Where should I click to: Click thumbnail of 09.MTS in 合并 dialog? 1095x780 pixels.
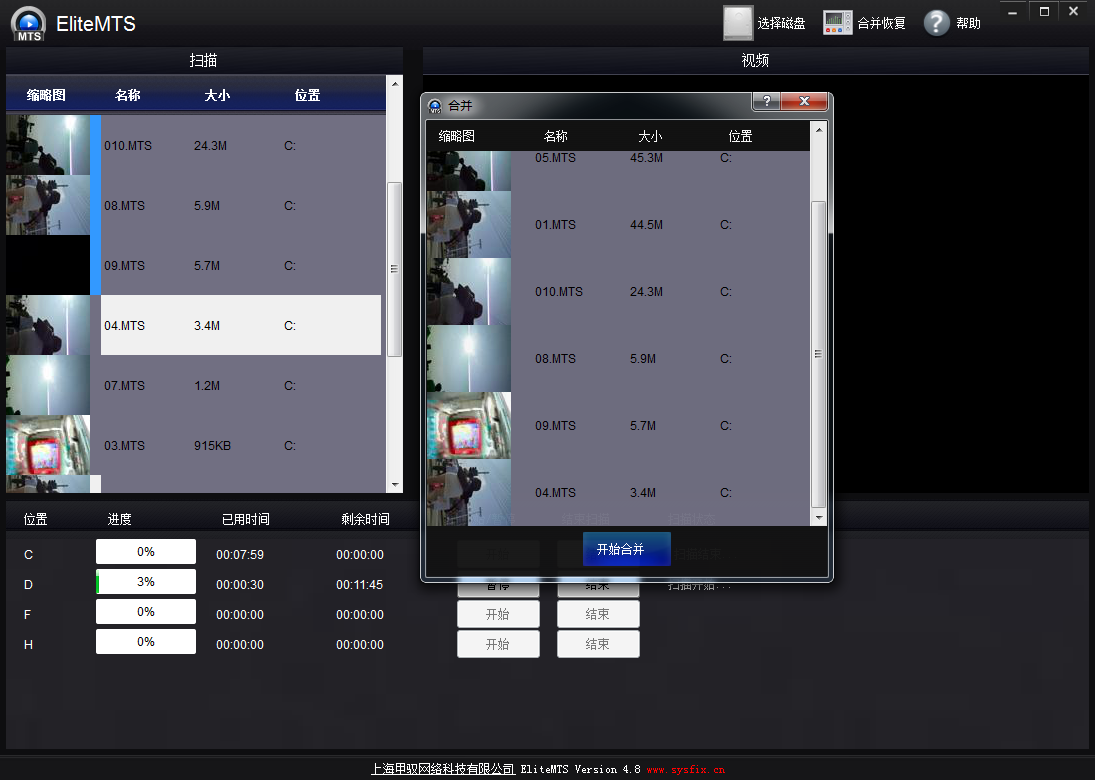(469, 426)
